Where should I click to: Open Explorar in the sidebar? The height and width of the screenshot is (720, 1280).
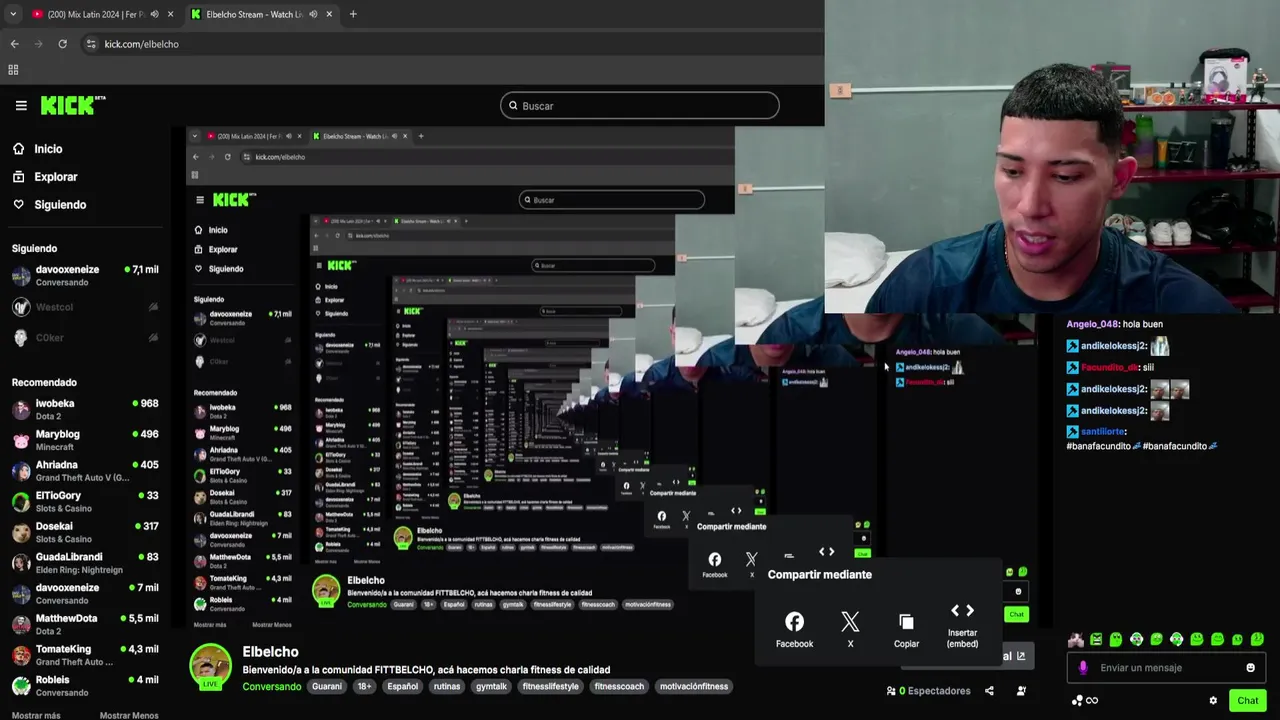(56, 177)
